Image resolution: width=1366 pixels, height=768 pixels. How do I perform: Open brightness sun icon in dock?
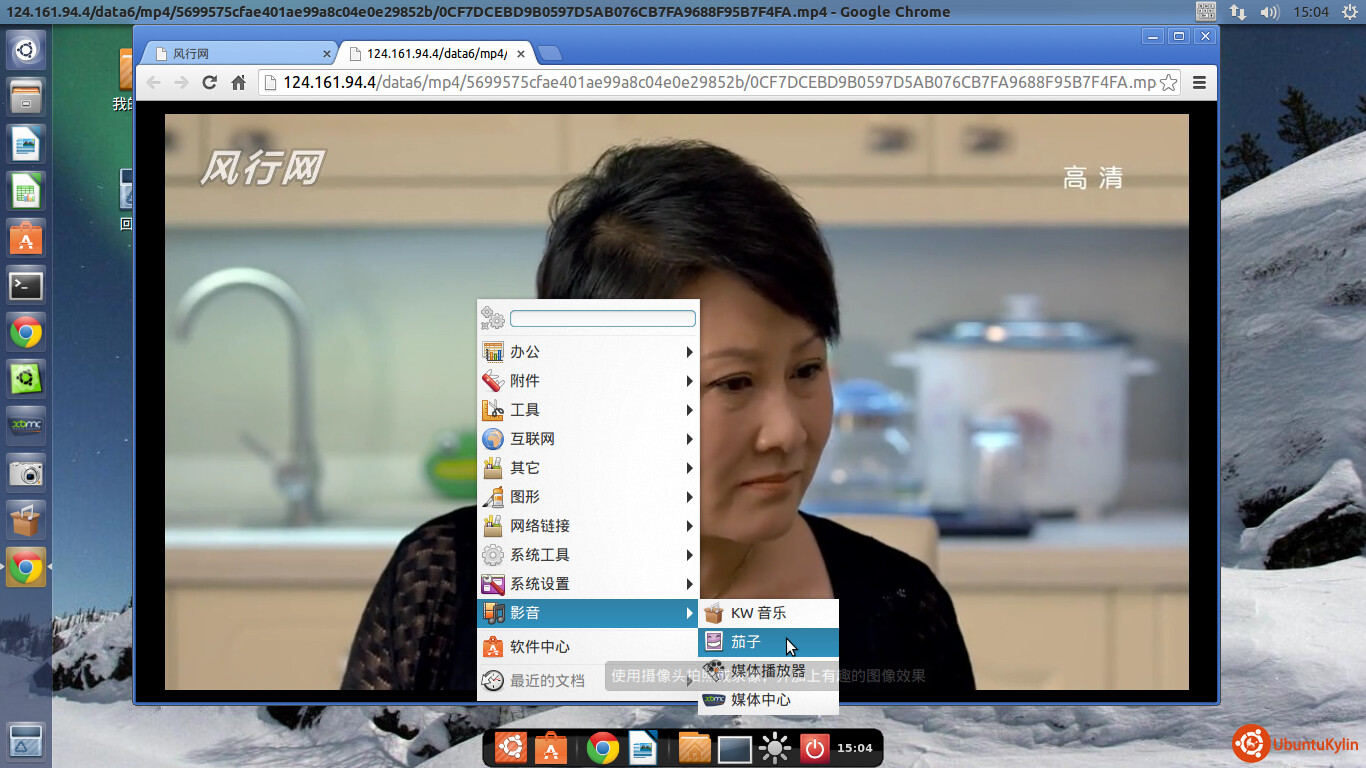click(775, 748)
